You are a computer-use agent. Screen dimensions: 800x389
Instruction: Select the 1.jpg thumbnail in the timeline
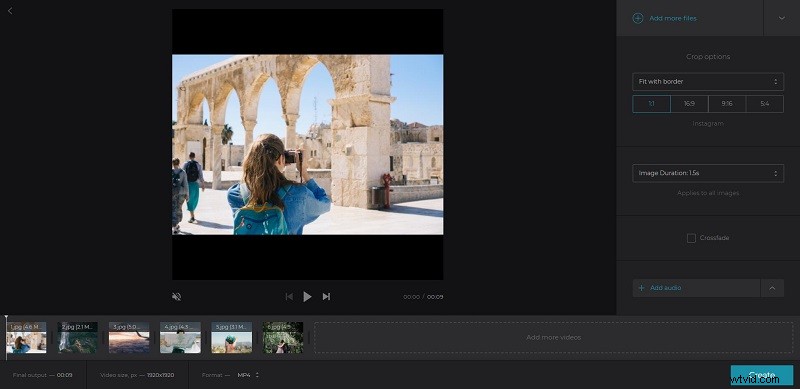click(x=26, y=337)
